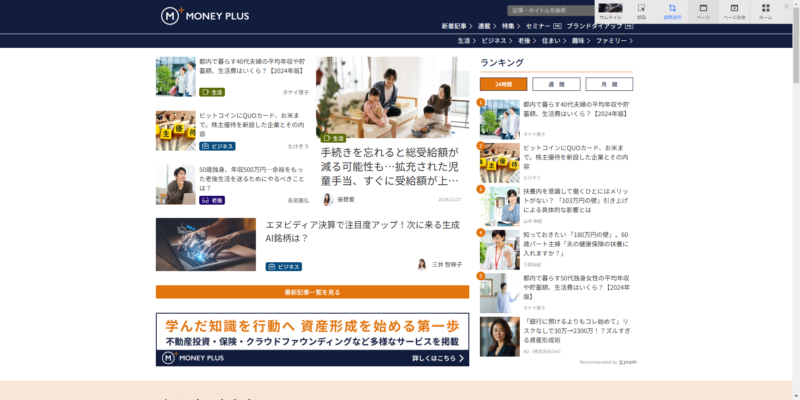Click 三井 智映子 author avatar icon
The image size is (800, 400).
[421, 264]
